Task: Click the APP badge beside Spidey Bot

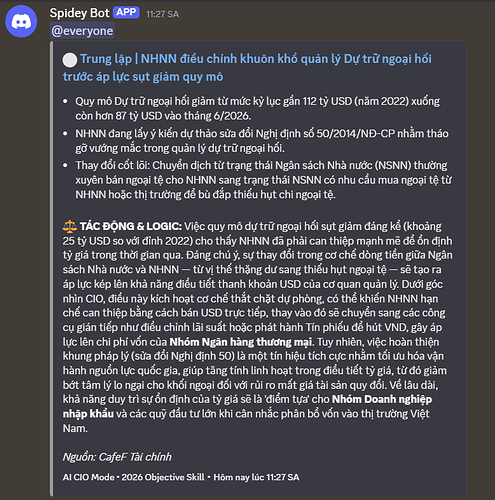Action: [x=126, y=12]
